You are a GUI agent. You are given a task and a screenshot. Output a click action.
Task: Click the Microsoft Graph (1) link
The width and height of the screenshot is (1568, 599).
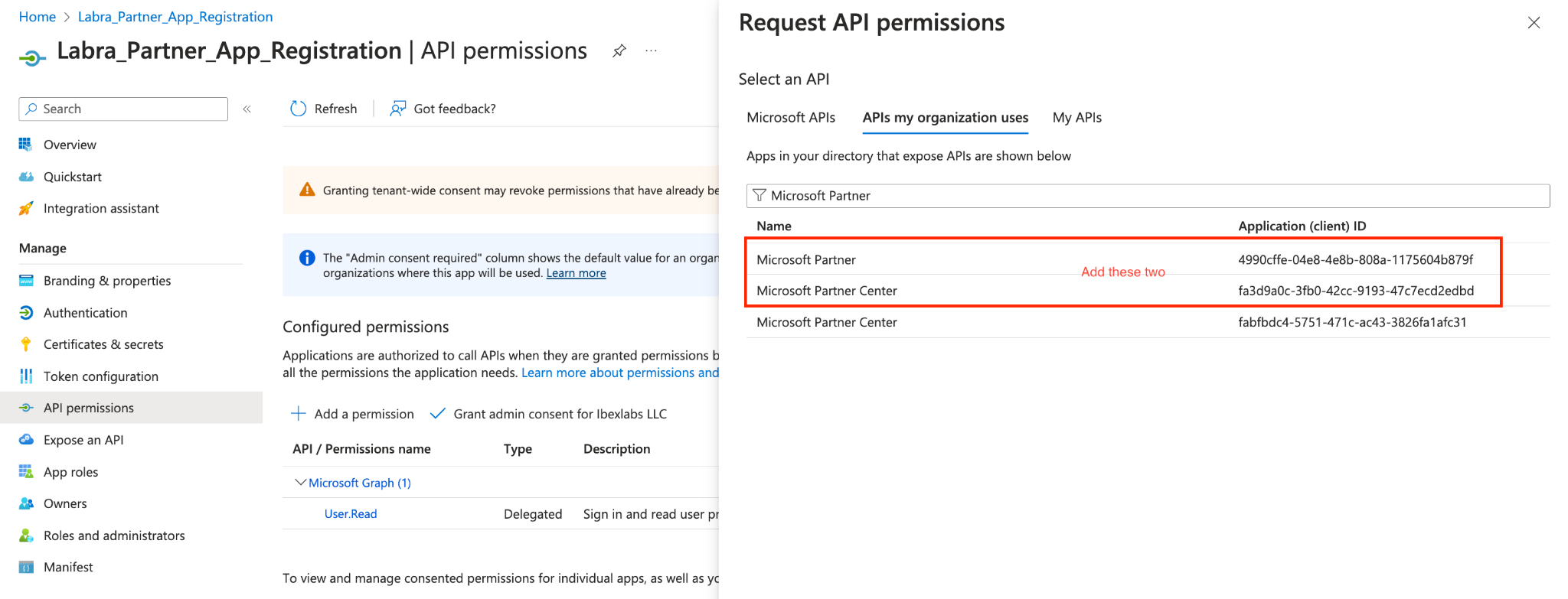360,483
